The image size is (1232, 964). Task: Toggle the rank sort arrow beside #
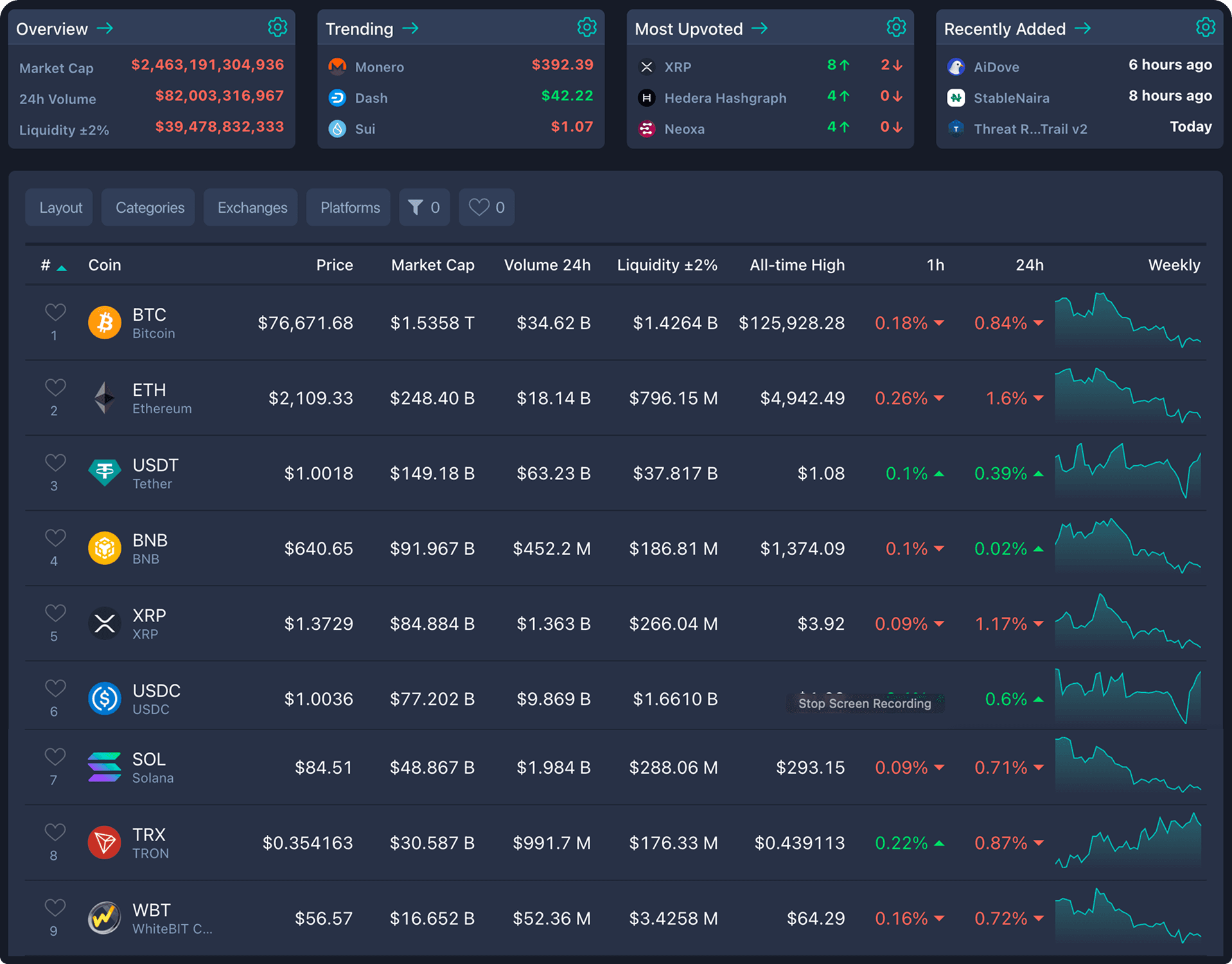[x=62, y=267]
